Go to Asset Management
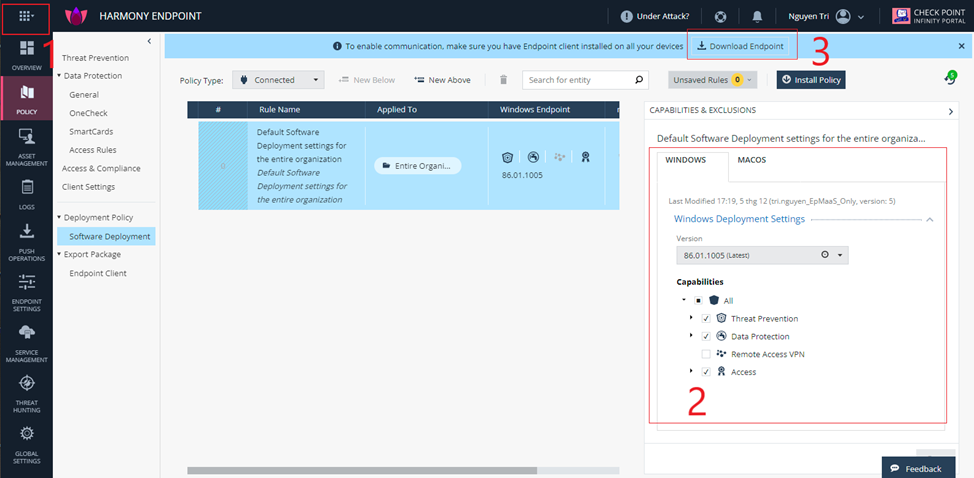The height and width of the screenshot is (478, 974). (27, 148)
